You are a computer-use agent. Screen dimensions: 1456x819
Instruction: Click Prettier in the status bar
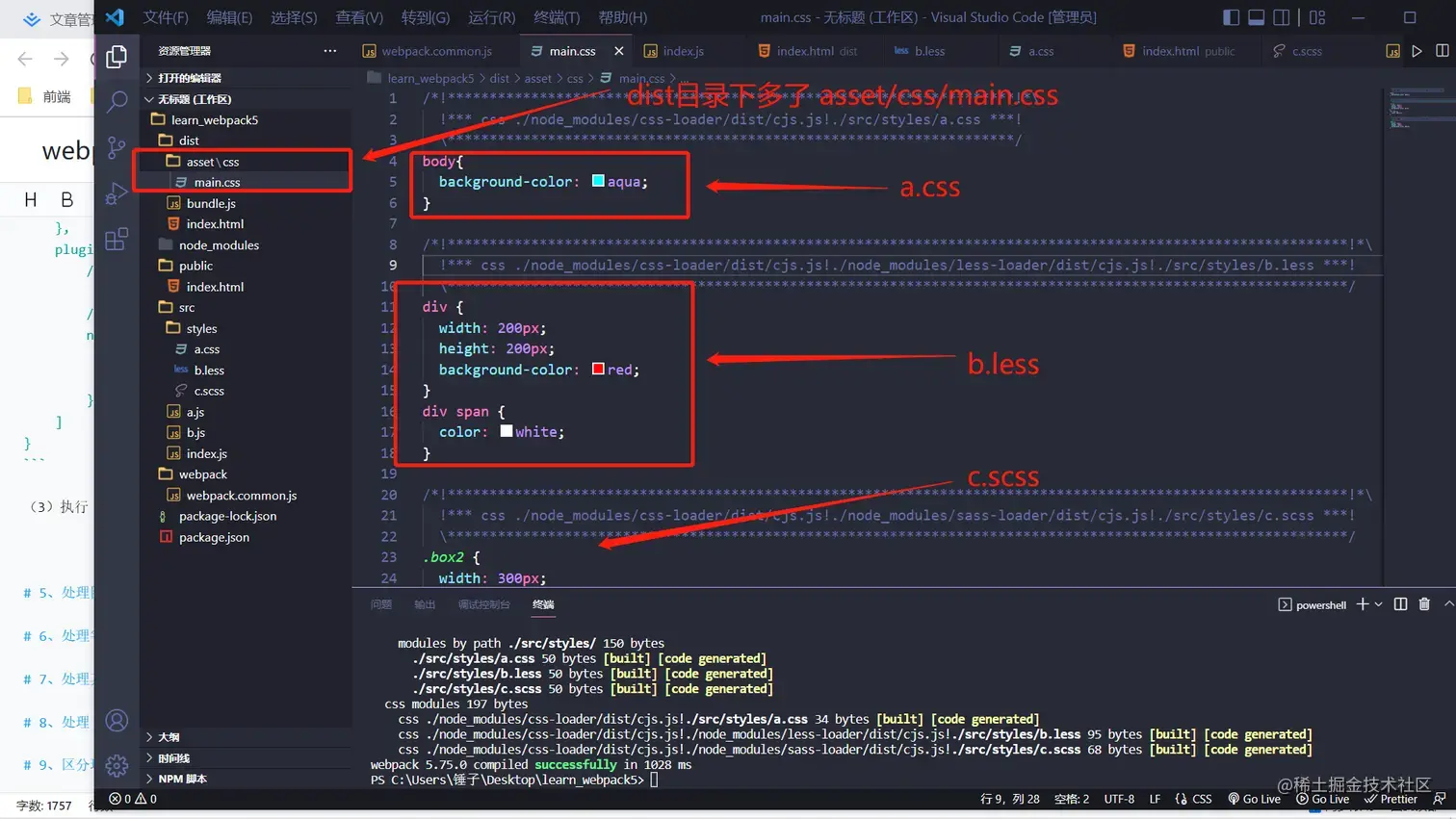[1391, 799]
